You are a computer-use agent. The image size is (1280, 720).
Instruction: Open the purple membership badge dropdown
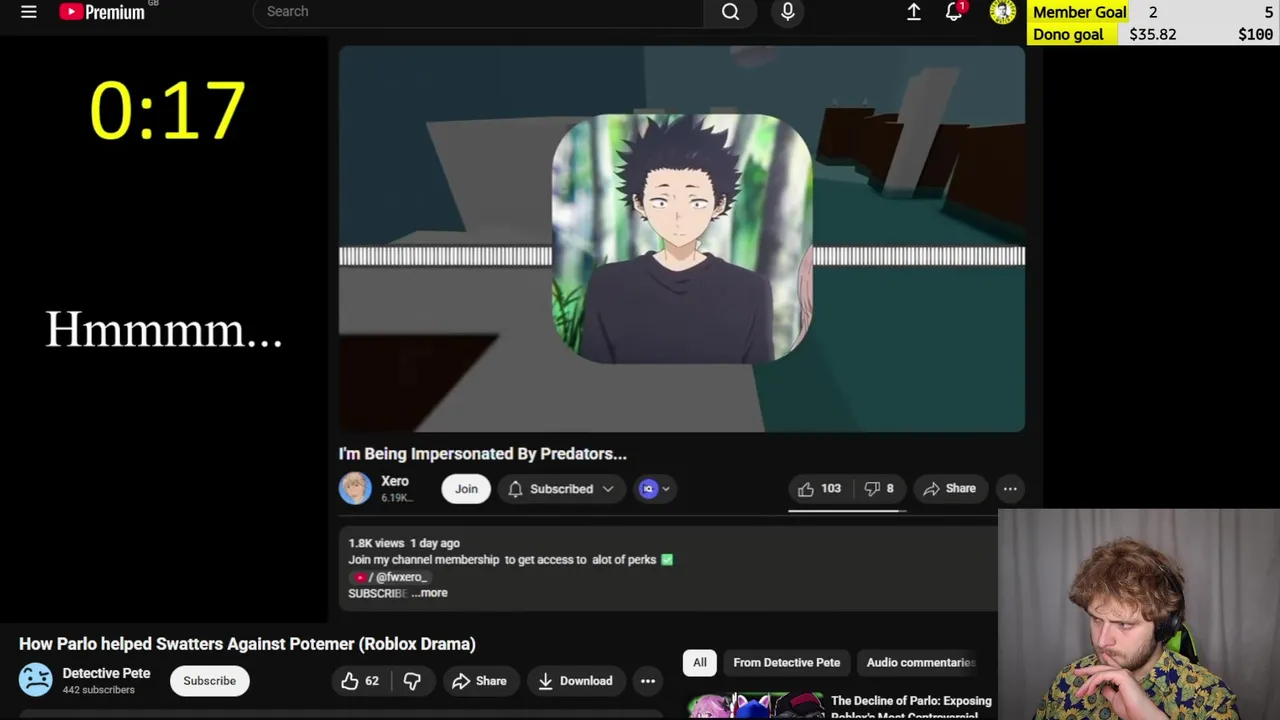click(655, 489)
